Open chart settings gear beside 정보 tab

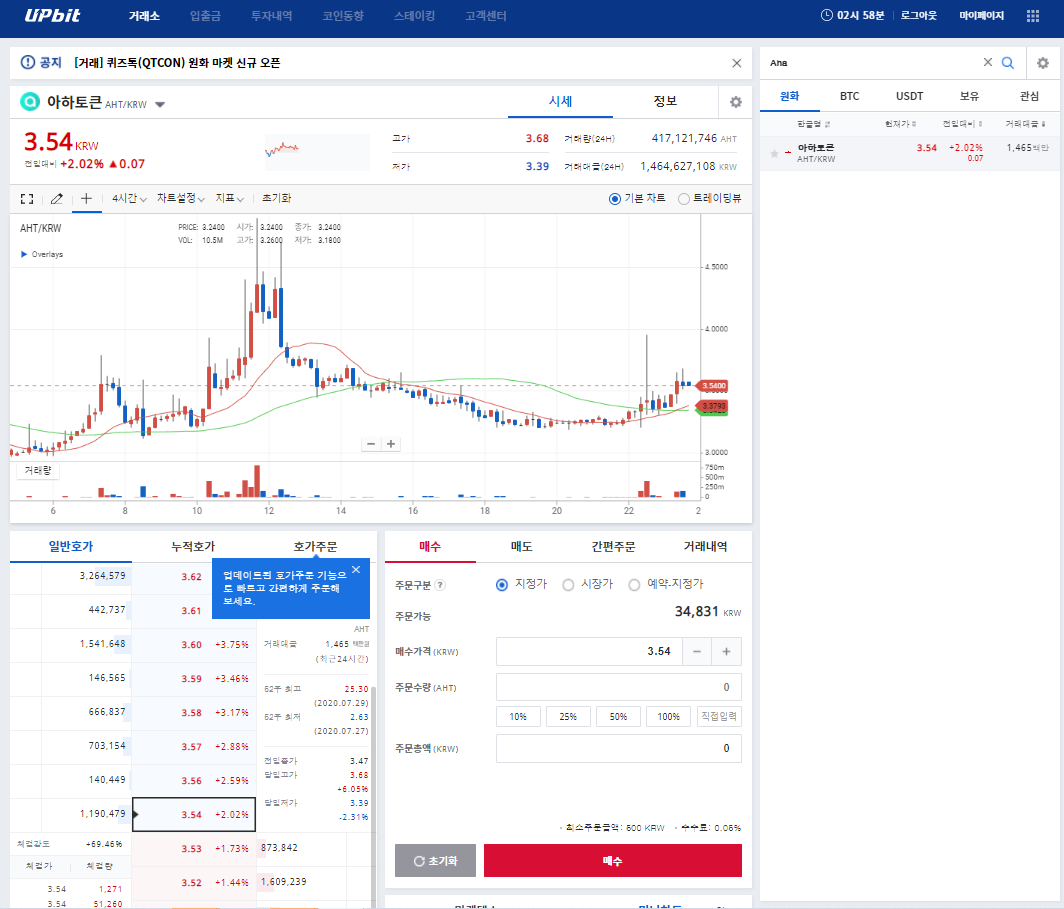pyautogui.click(x=736, y=102)
